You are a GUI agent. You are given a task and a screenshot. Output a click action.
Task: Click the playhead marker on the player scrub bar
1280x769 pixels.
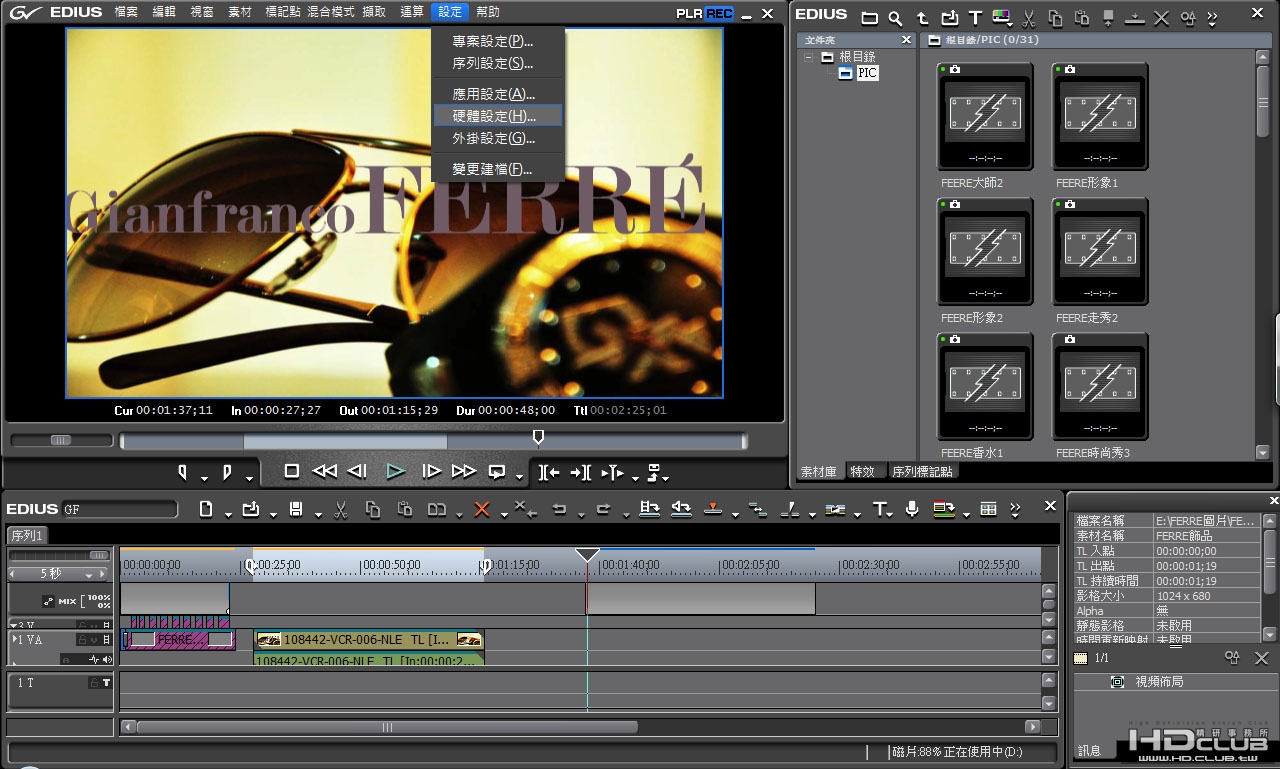click(538, 438)
